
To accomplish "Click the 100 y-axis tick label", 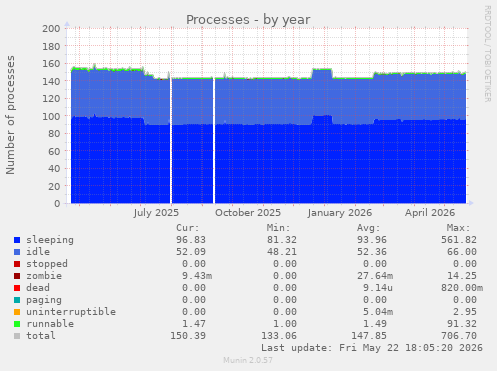I will [x=51, y=116].
